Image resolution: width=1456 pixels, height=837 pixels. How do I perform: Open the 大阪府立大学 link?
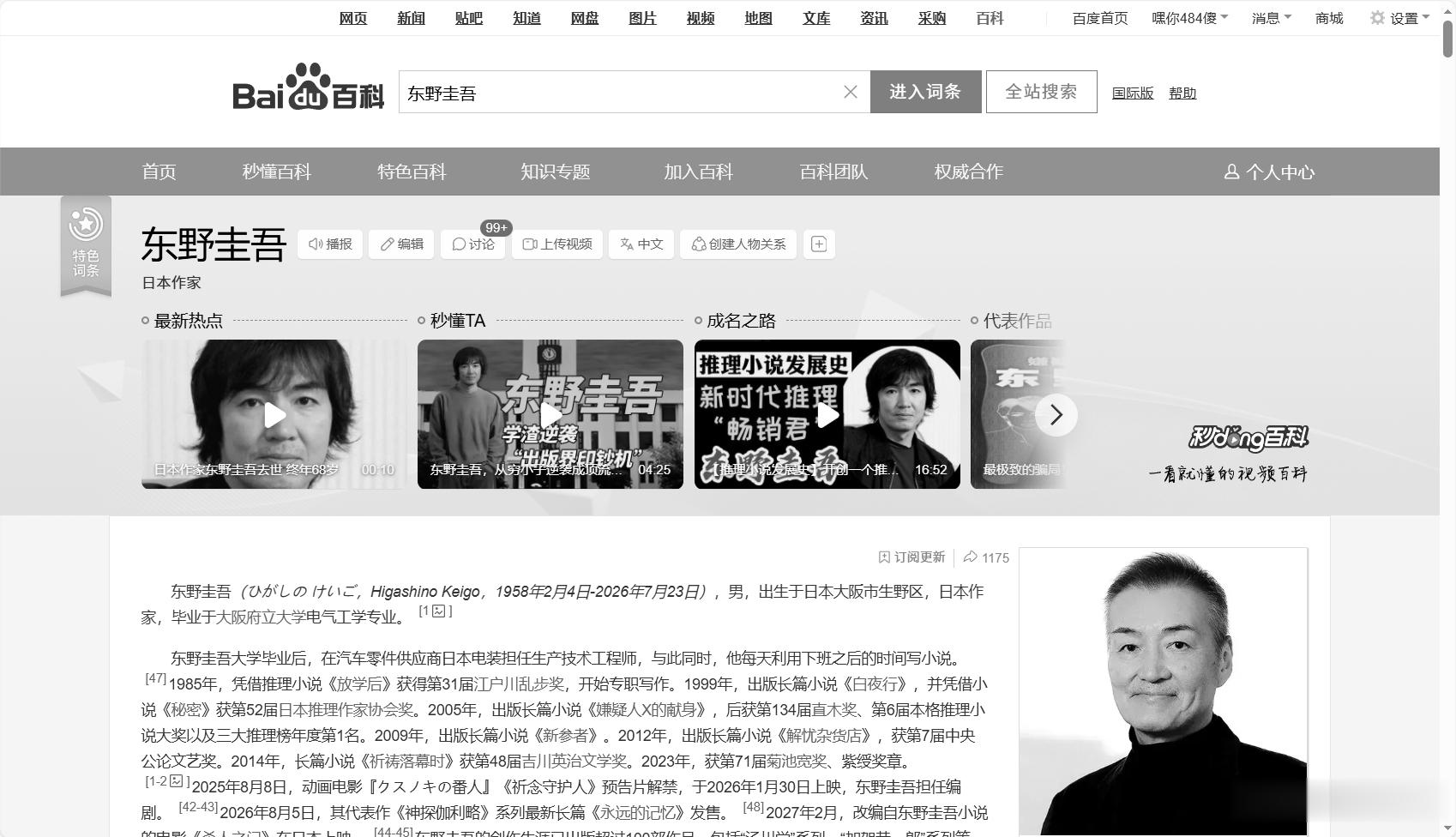[x=261, y=617]
